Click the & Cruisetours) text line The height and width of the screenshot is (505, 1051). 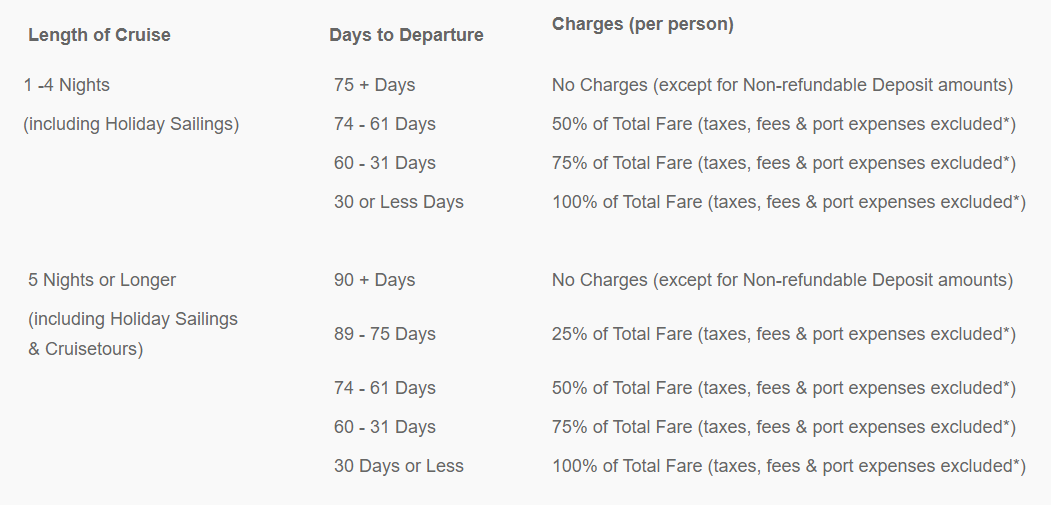[x=86, y=349]
